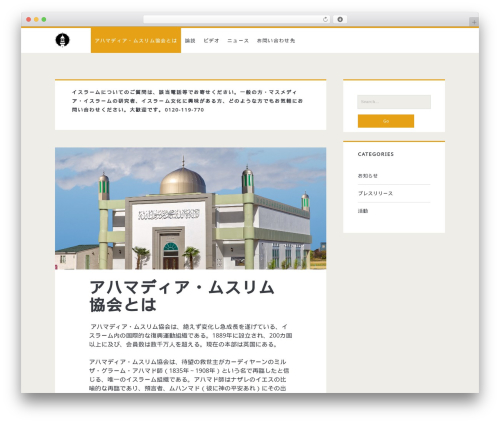Click the phone number 0120-119-770

tap(184, 110)
